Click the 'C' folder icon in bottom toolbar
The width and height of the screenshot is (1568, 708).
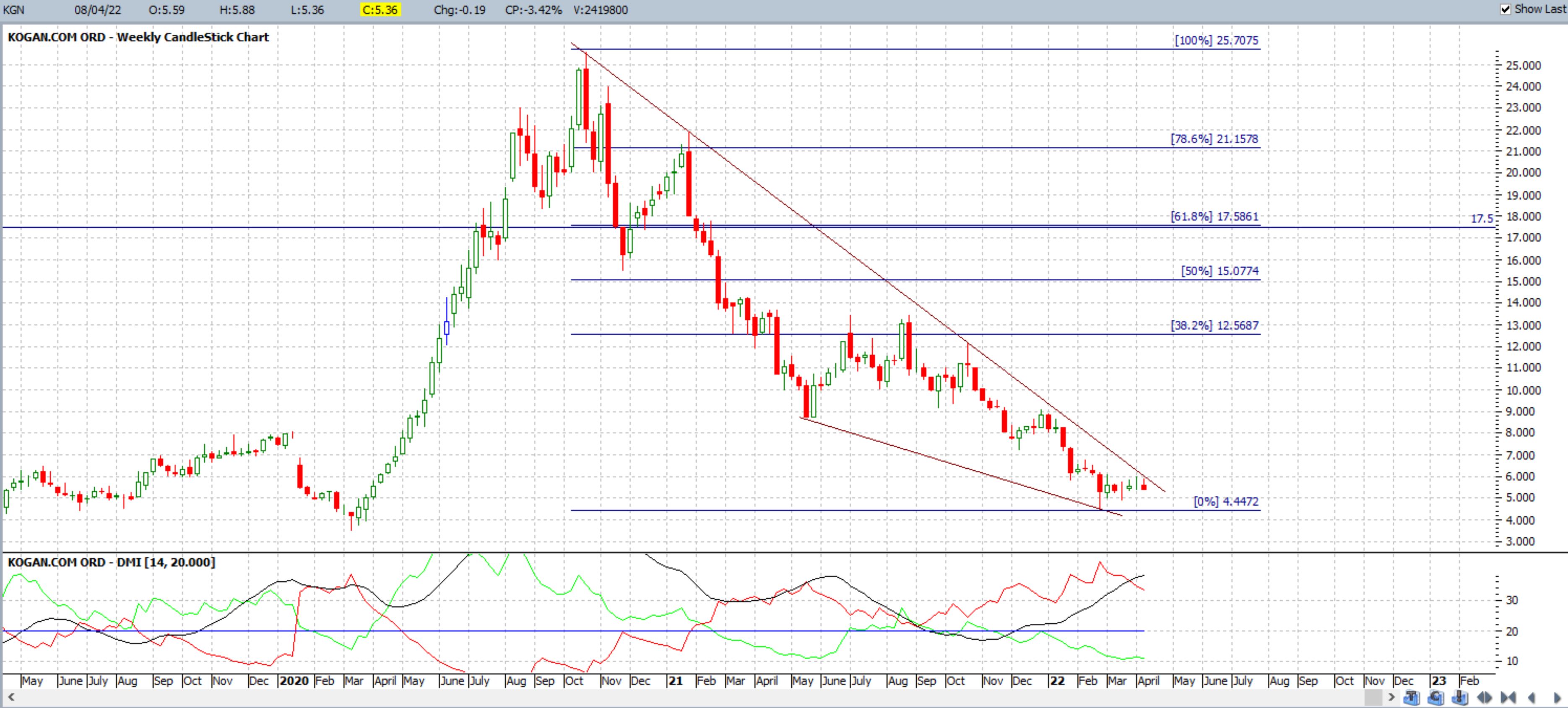(1435, 698)
